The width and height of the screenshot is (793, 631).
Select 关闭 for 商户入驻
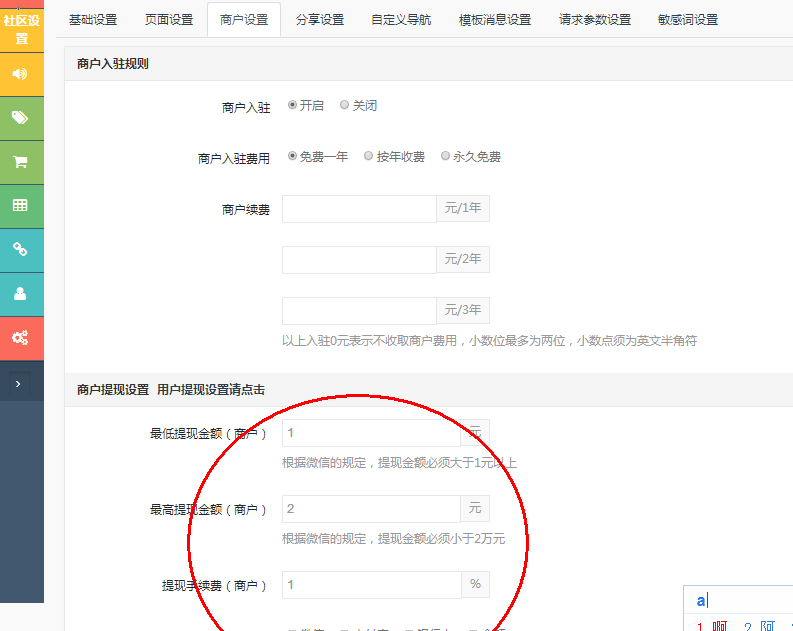pyautogui.click(x=344, y=105)
